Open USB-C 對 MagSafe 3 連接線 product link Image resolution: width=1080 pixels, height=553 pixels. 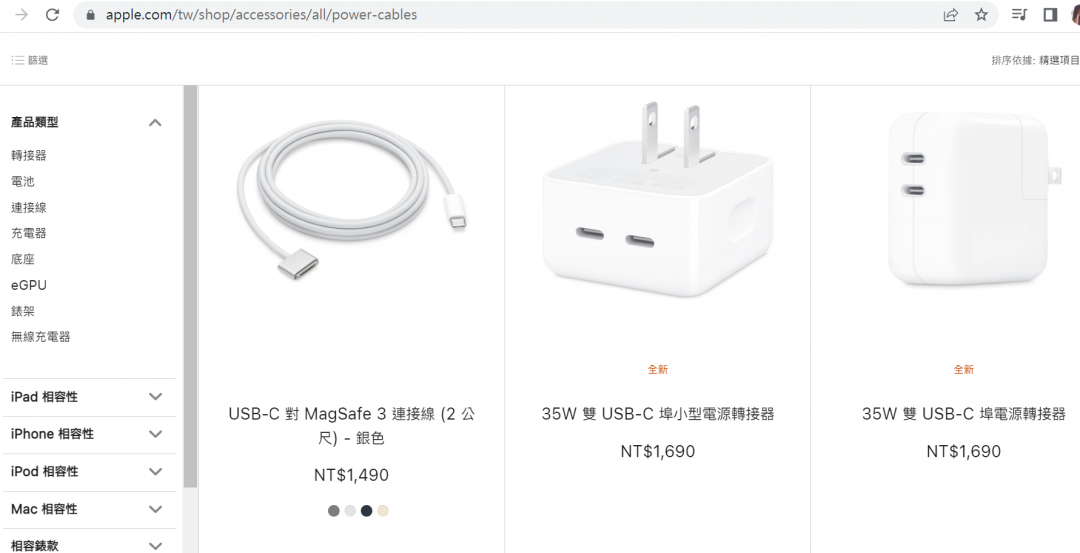351,426
